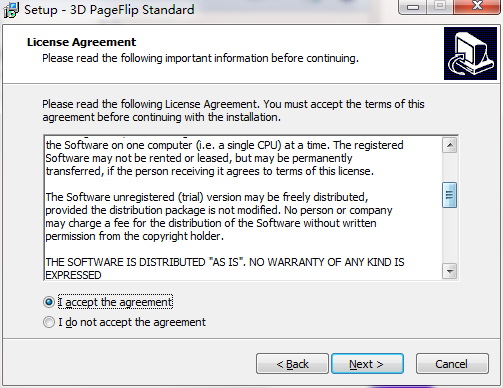503x388 pixels.
Task: Click the disabled maximize window button
Action: pyautogui.click(x=440, y=7)
